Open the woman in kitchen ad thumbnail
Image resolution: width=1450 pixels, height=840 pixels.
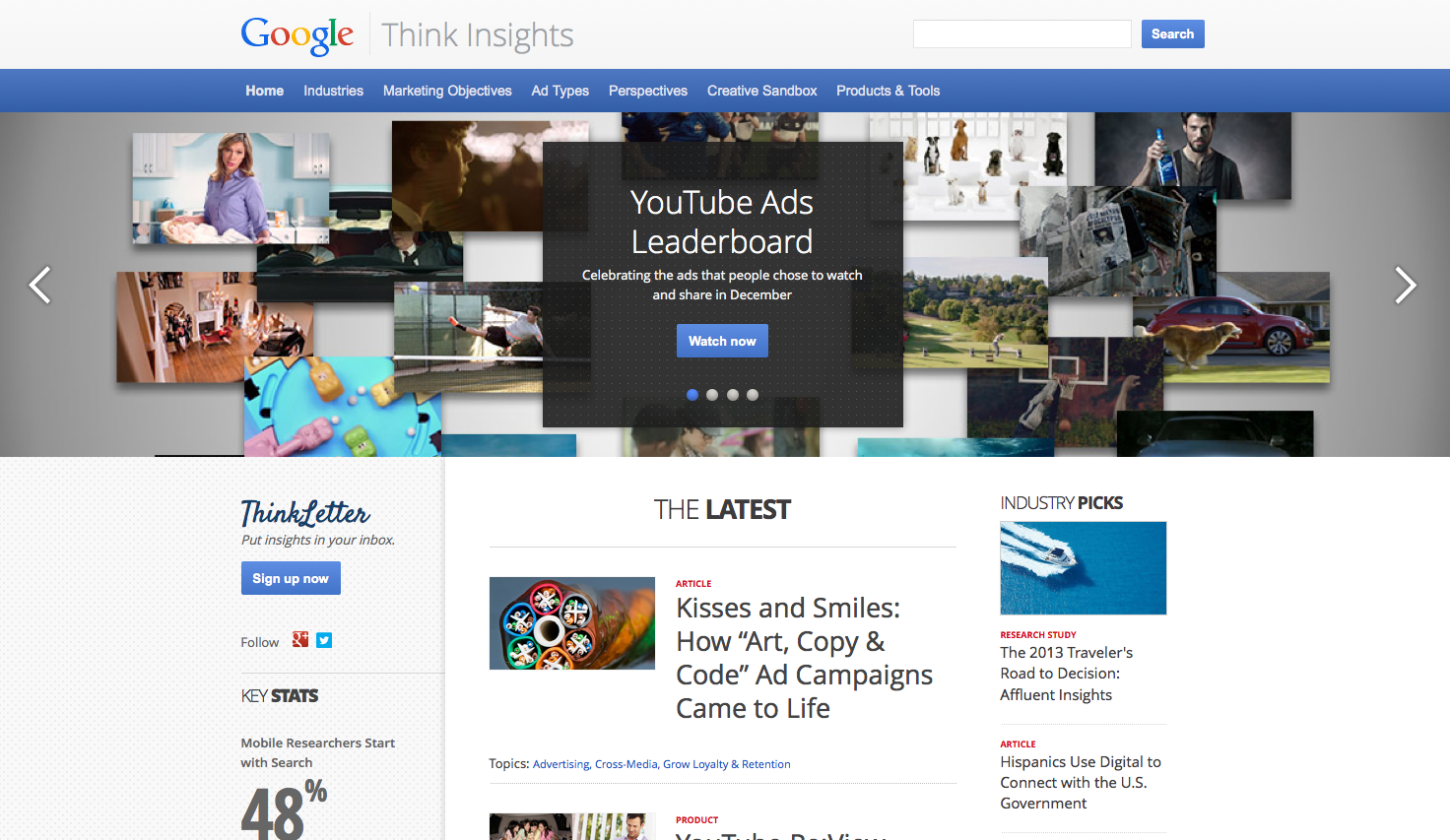coord(231,188)
